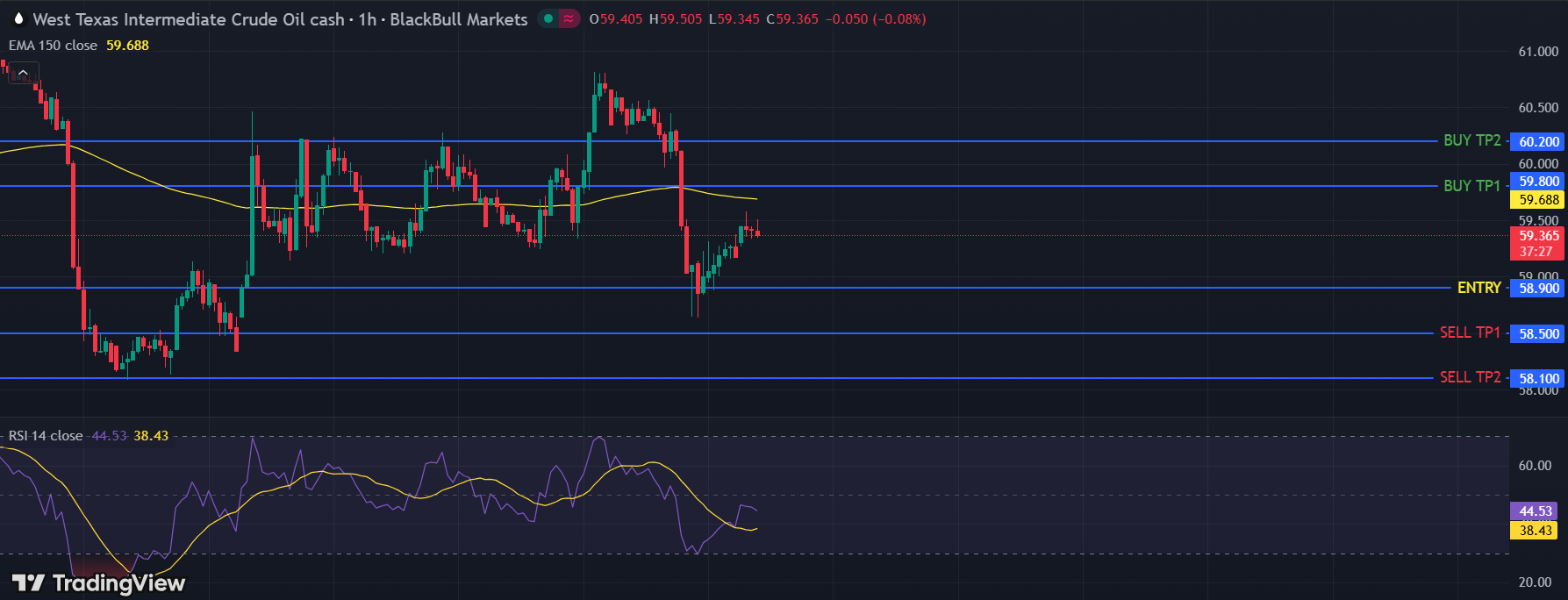
Task: Click the pink approximate-data indicator icon
Action: pyautogui.click(x=569, y=18)
